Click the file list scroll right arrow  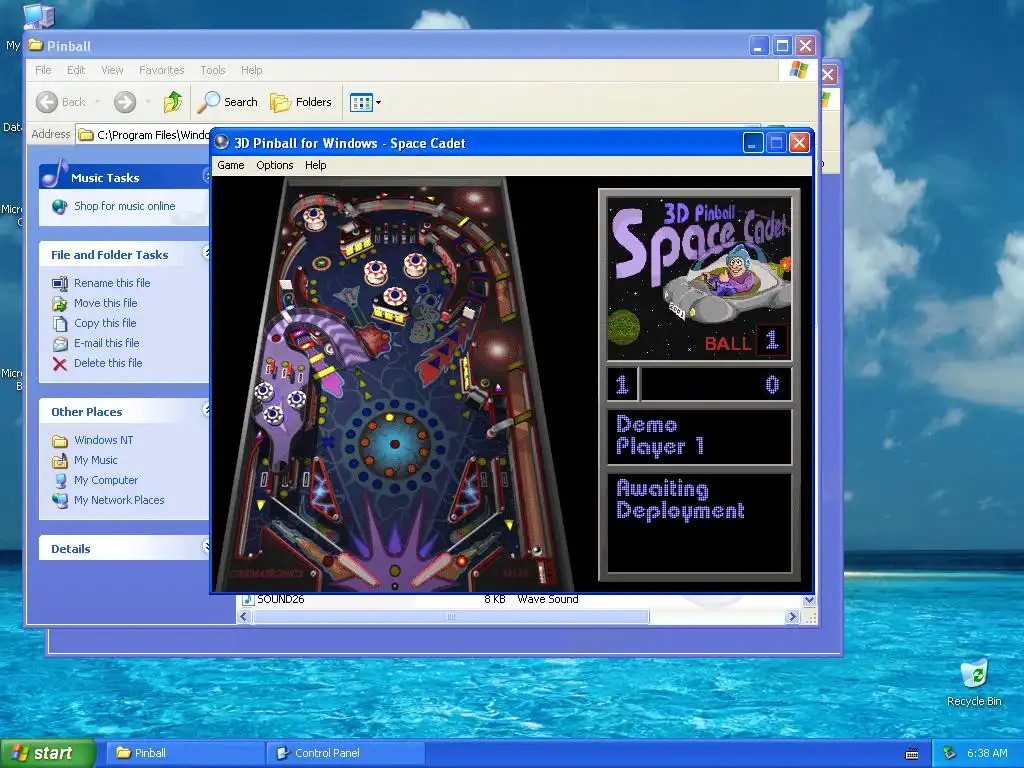click(792, 616)
